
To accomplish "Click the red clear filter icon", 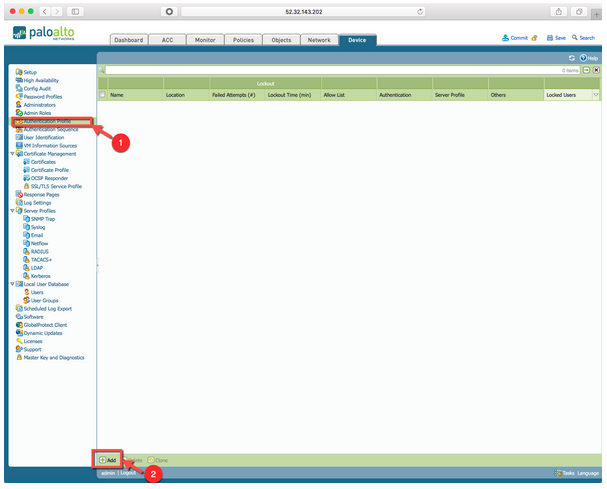I will pyautogui.click(x=596, y=71).
